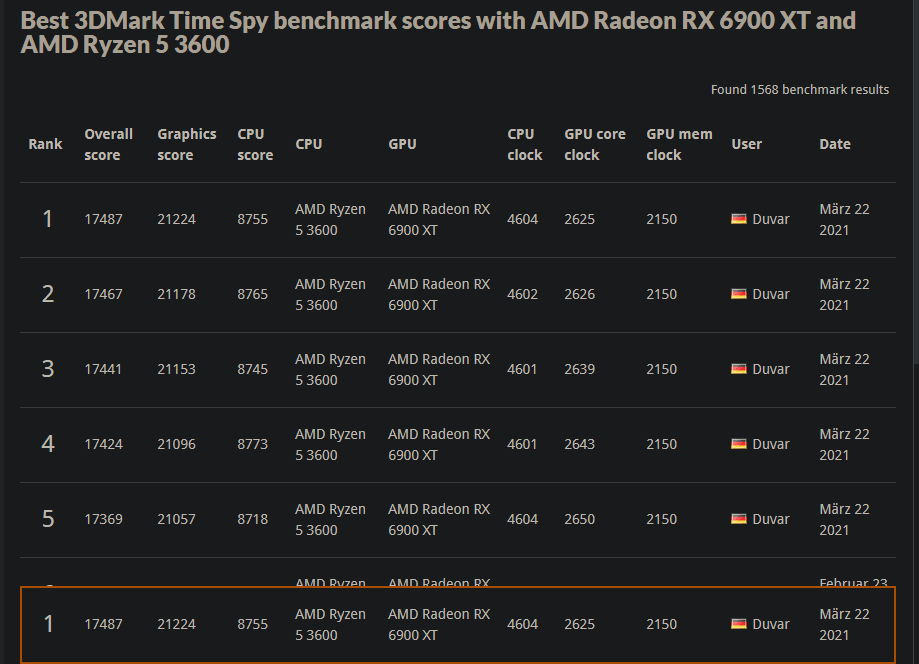Click rank number 5
Screen dimensions: 919x664
click(x=48, y=519)
